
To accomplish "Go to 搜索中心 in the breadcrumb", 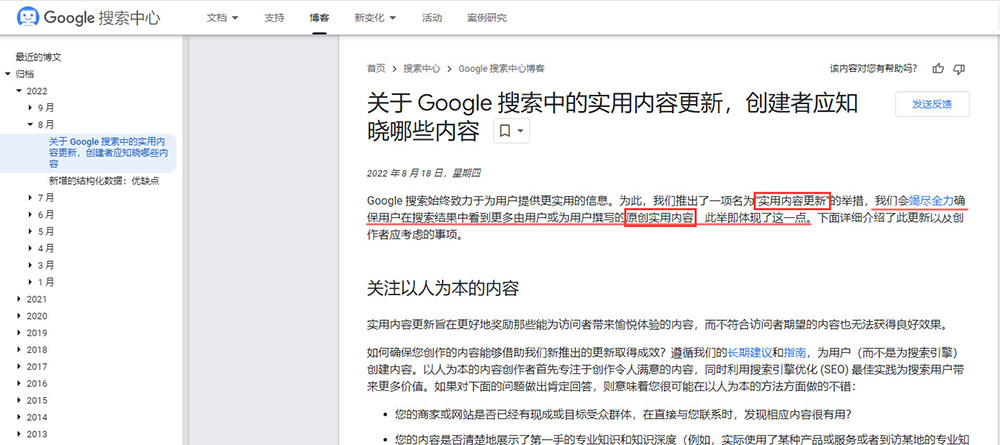I will pos(422,69).
